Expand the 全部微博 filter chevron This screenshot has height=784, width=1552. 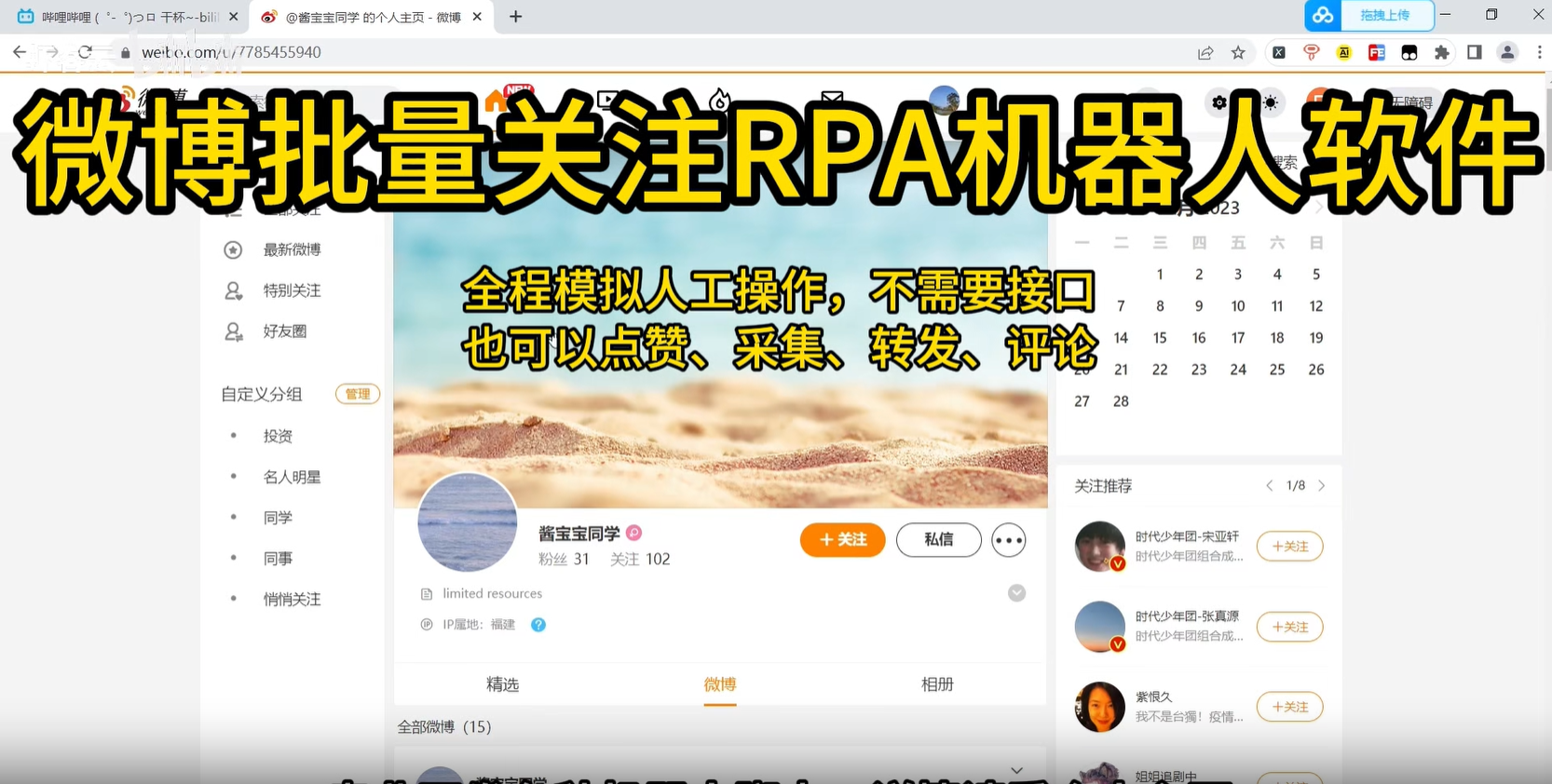pos(1017,770)
